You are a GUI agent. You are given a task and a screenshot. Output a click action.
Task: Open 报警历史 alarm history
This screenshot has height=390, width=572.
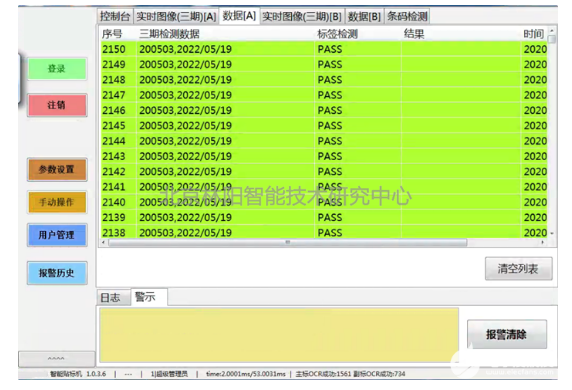(57, 273)
